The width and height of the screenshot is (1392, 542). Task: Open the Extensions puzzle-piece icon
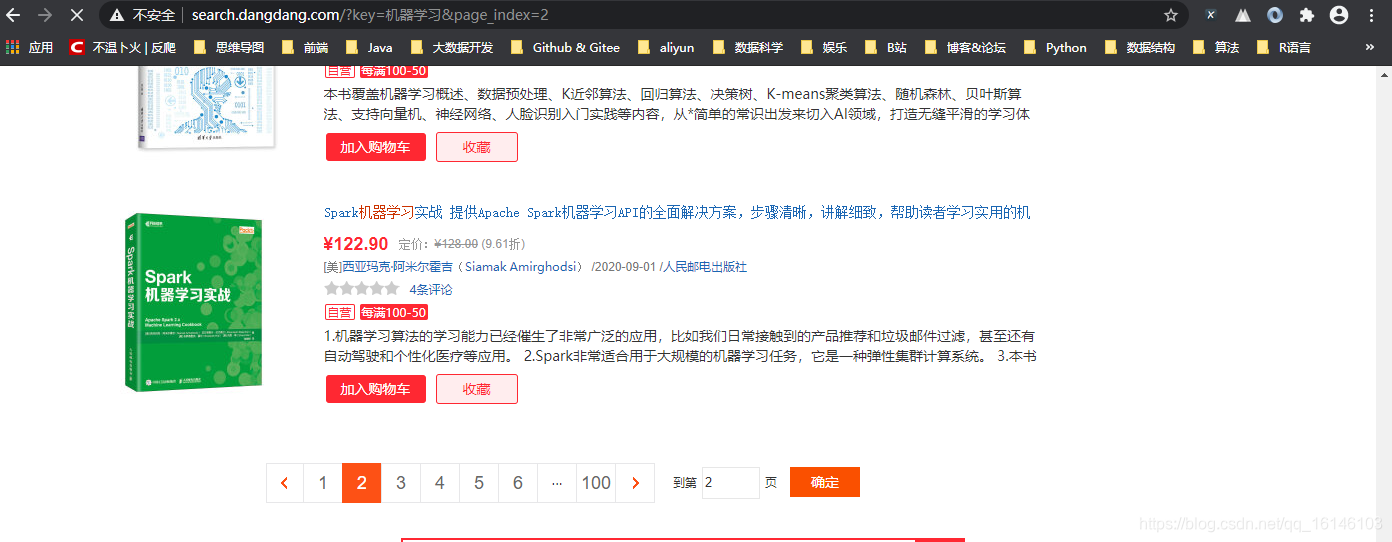pyautogui.click(x=1306, y=15)
